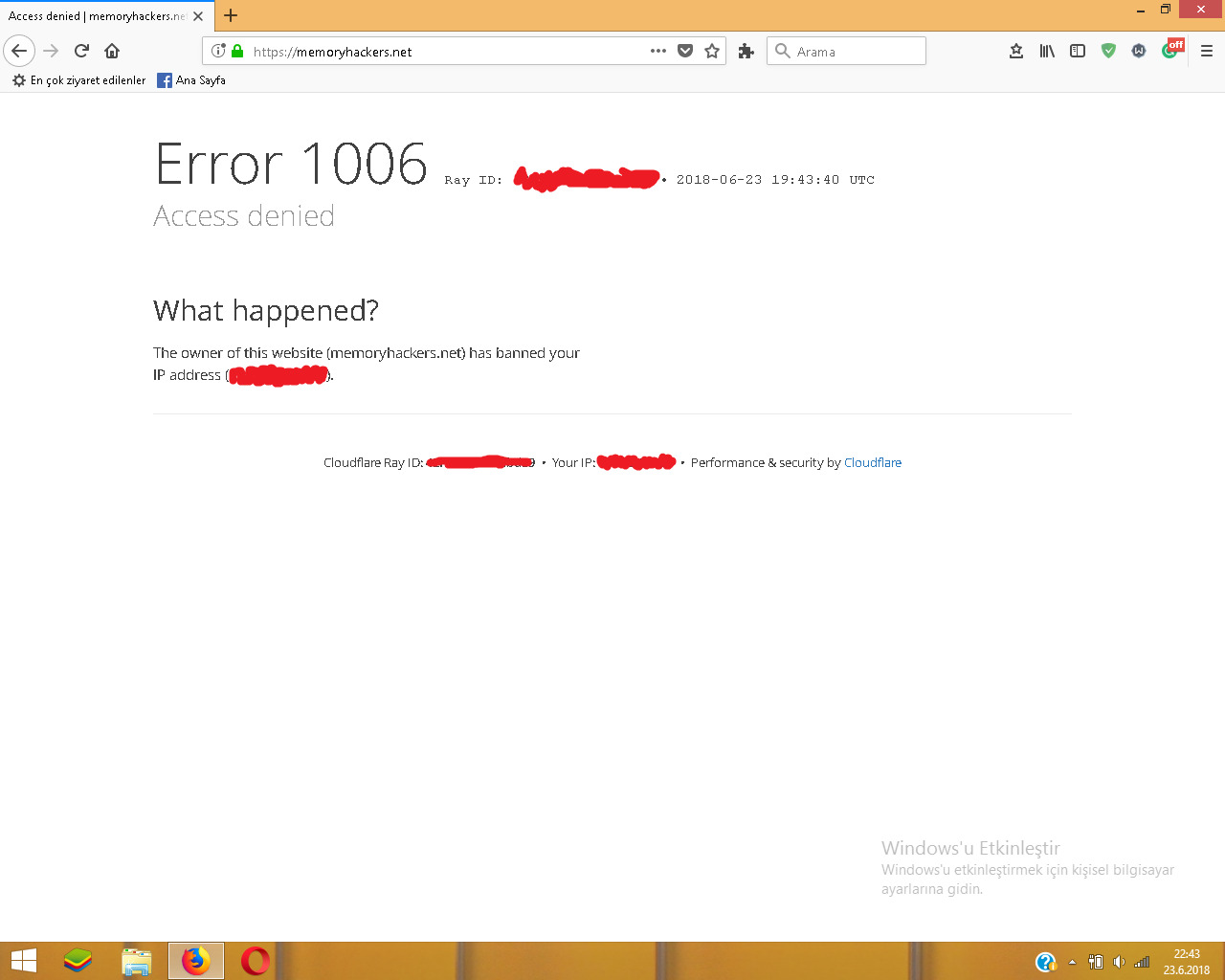The image size is (1225, 980).
Task: Click the blue help icon in the tray
Action: 1046,962
